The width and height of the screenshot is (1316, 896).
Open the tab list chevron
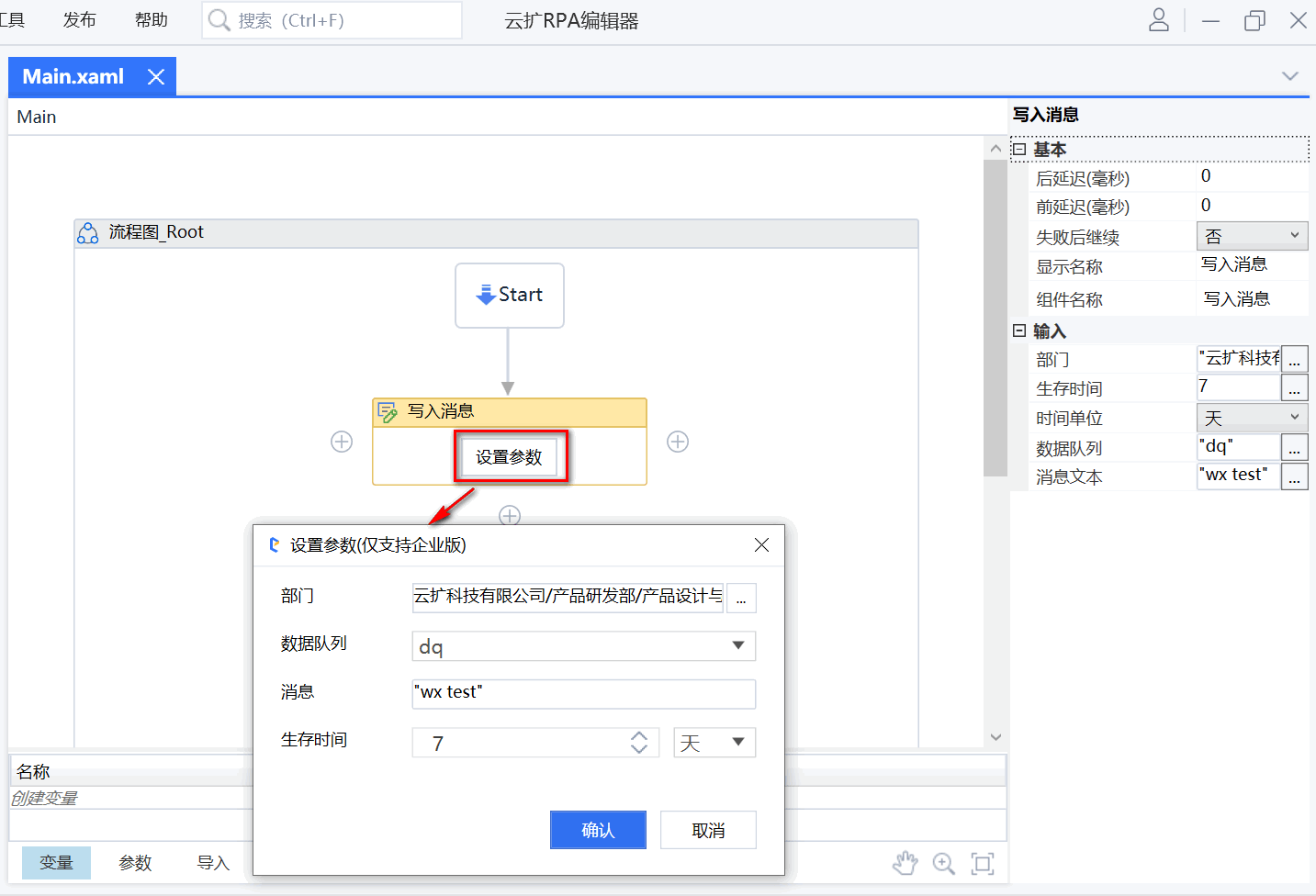tap(1290, 76)
